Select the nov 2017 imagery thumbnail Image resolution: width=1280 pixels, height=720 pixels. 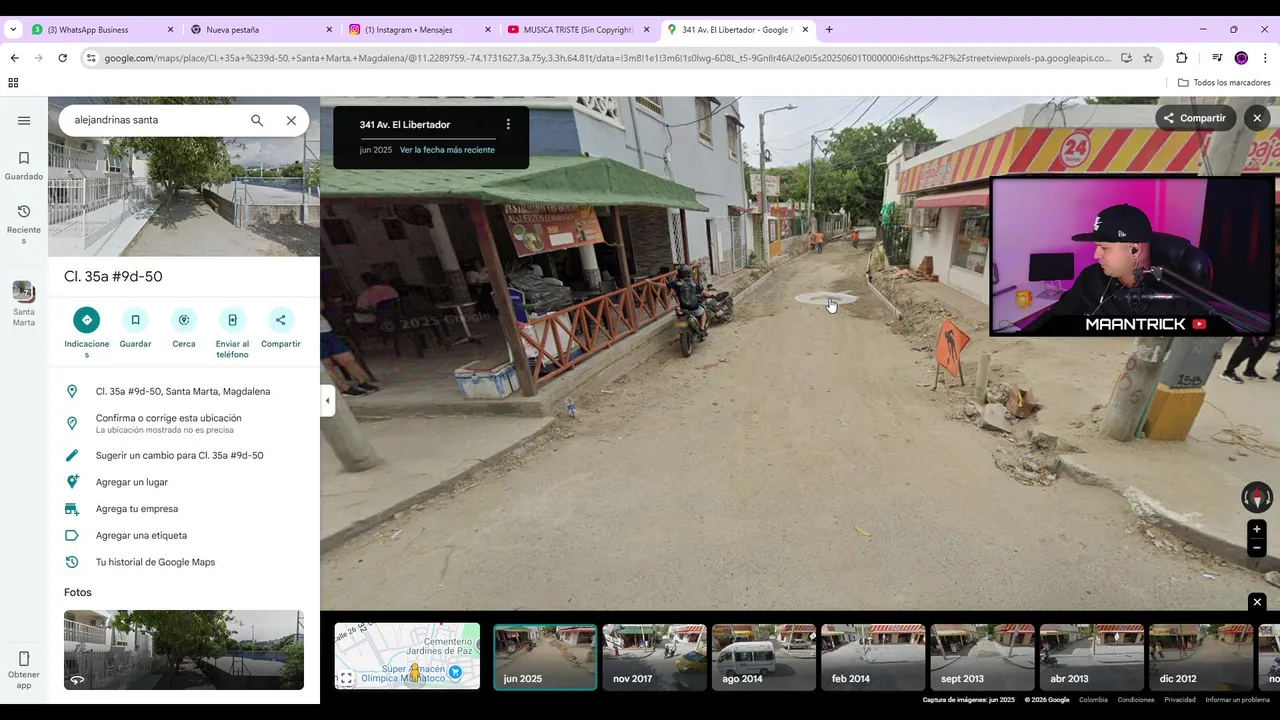click(654, 657)
